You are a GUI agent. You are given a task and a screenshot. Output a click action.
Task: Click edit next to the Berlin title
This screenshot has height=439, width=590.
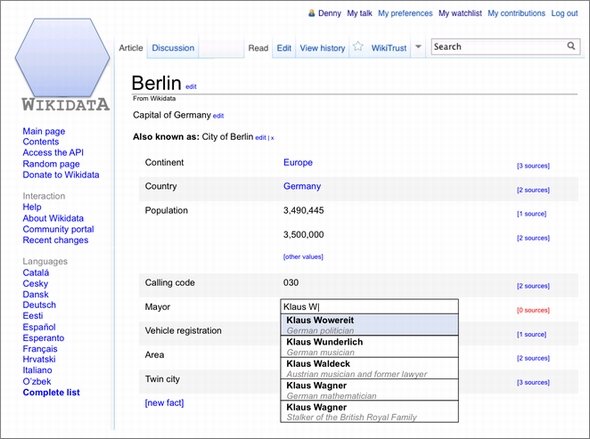191,87
